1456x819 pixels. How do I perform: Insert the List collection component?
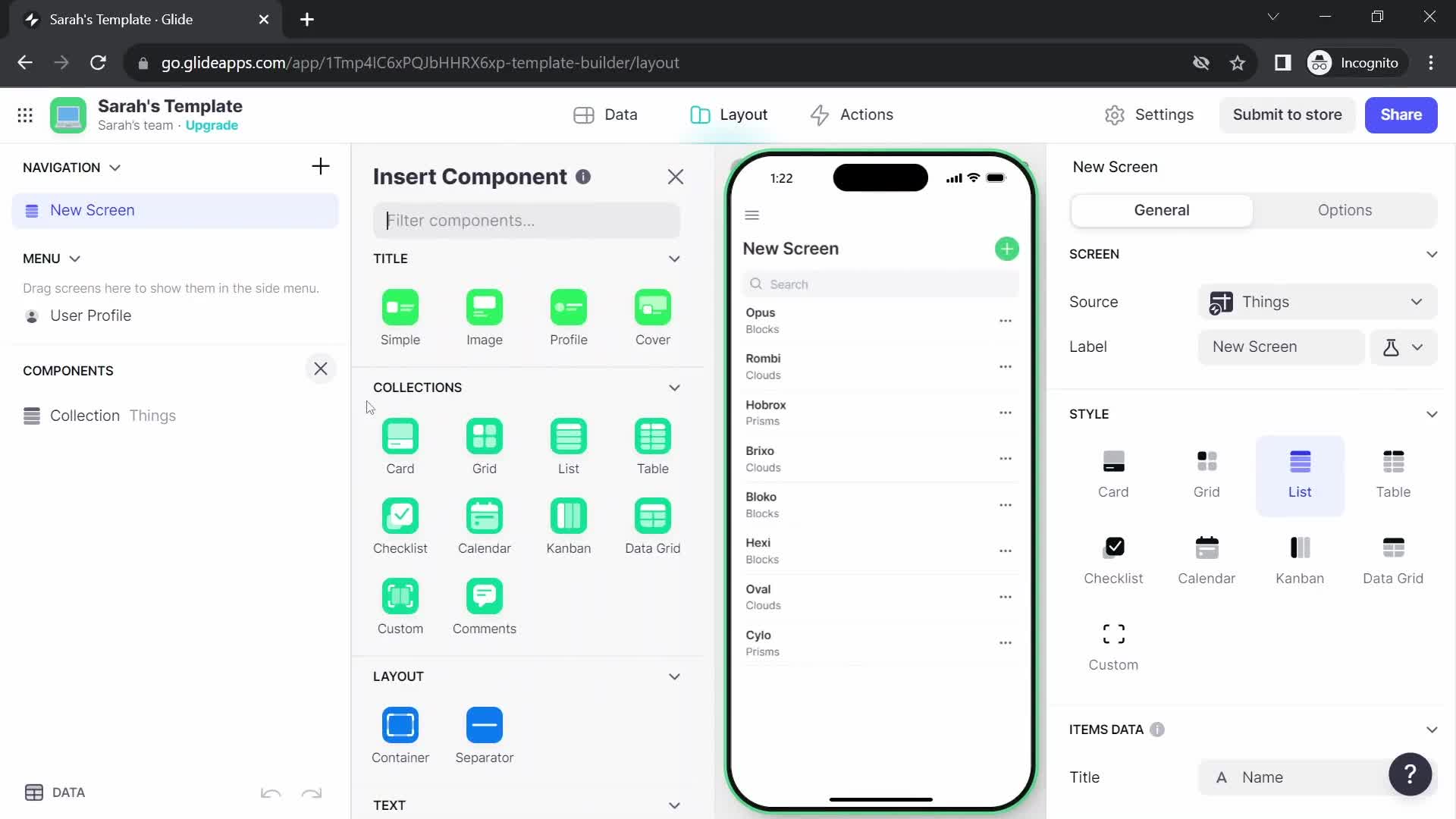point(569,447)
